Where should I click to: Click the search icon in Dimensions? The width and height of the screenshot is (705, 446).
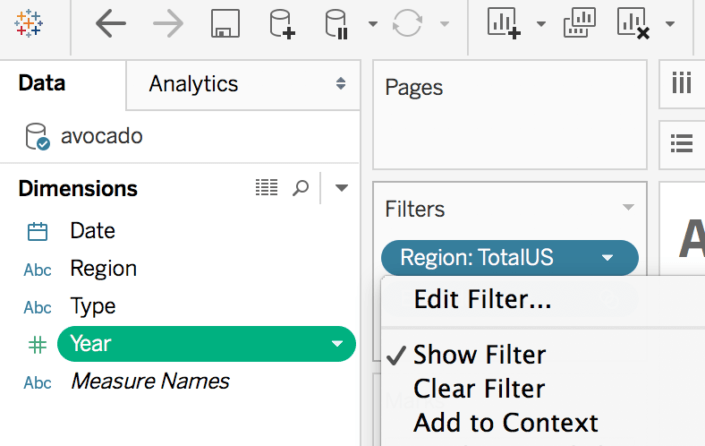pos(300,188)
